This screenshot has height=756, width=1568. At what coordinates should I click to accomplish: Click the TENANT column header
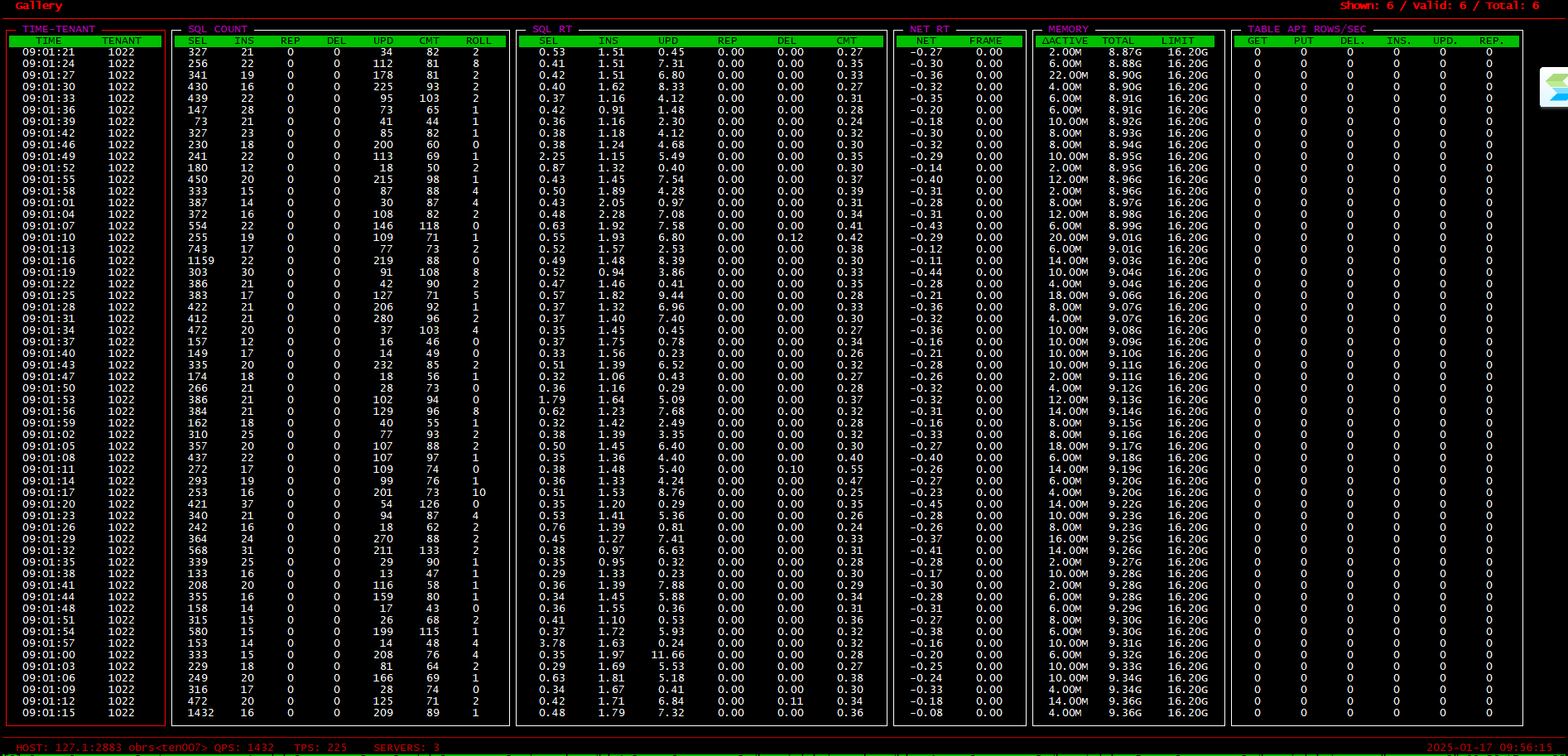pos(122,41)
